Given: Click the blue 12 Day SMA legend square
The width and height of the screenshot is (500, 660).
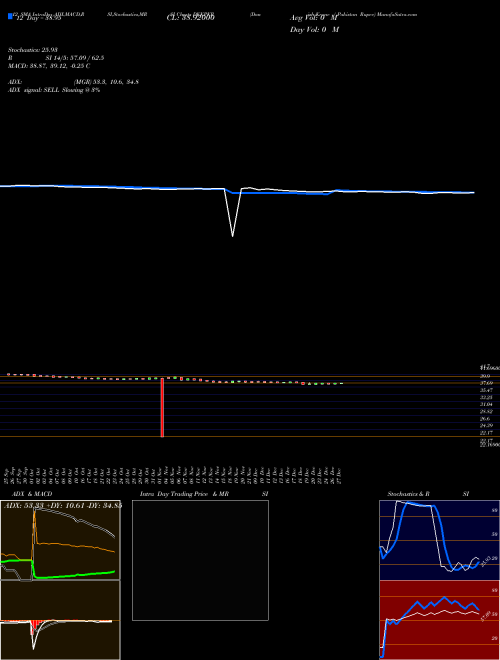Looking at the screenshot, I should [x=10, y=17].
